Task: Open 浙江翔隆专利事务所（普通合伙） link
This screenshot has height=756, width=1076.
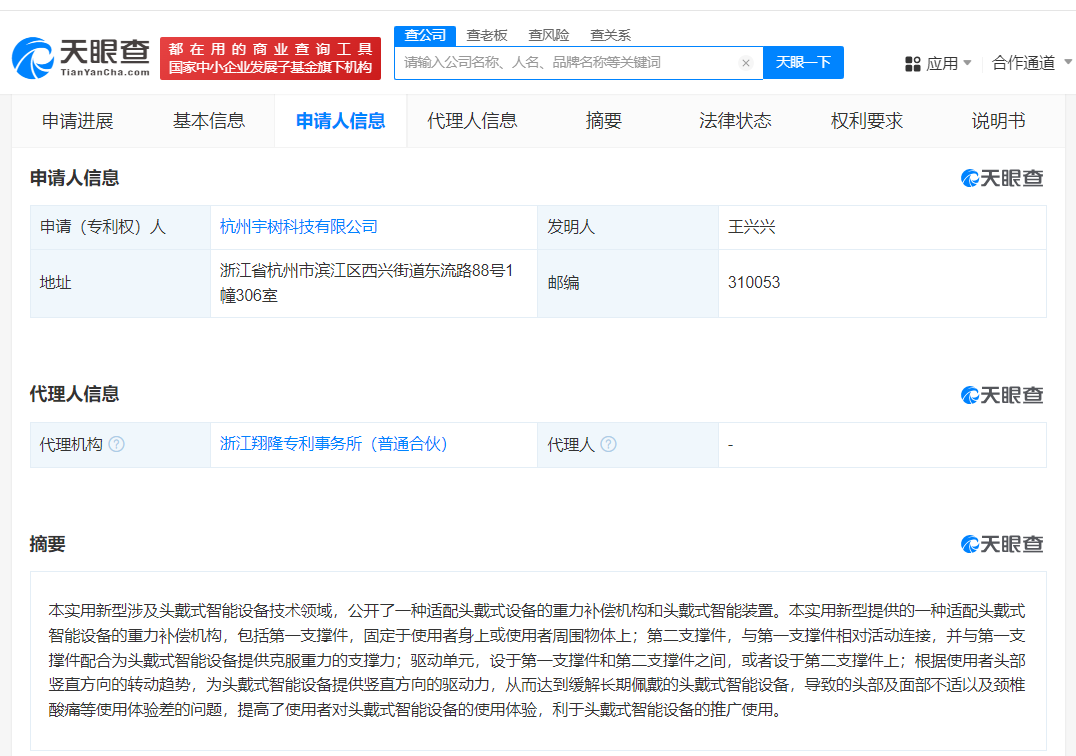Action: point(334,444)
